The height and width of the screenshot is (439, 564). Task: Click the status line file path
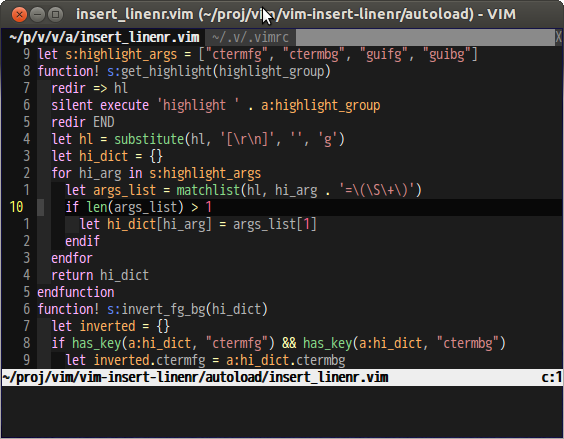click(195, 377)
